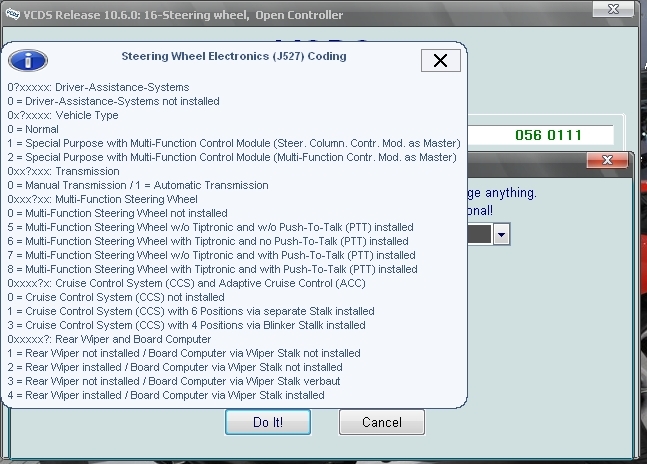The width and height of the screenshot is (647, 464).
Task: Click '2 = Rear Wiper installed / Board Computer not installed'
Action: (175, 368)
